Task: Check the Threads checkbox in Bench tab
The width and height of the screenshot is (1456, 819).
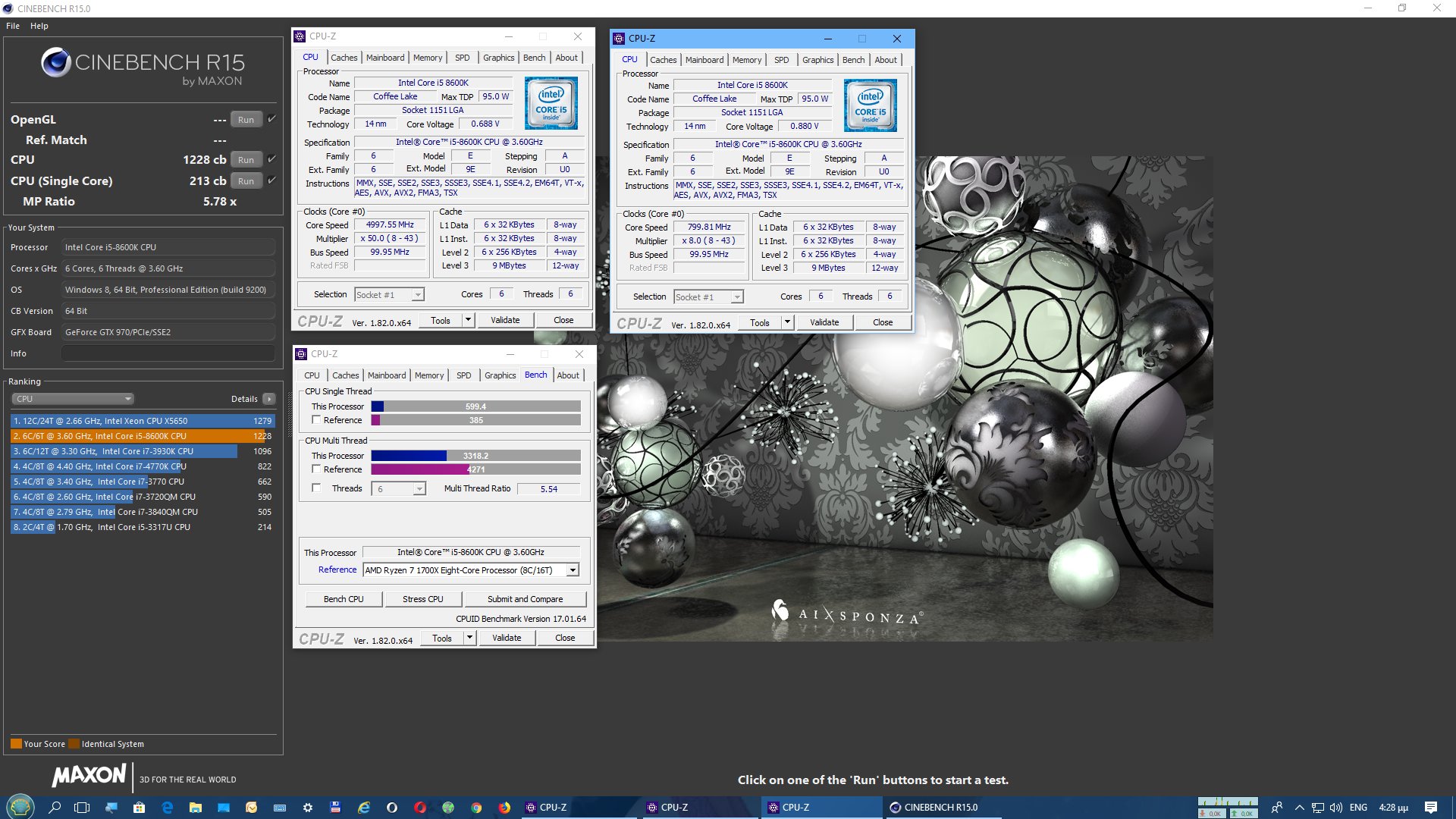Action: tap(316, 488)
